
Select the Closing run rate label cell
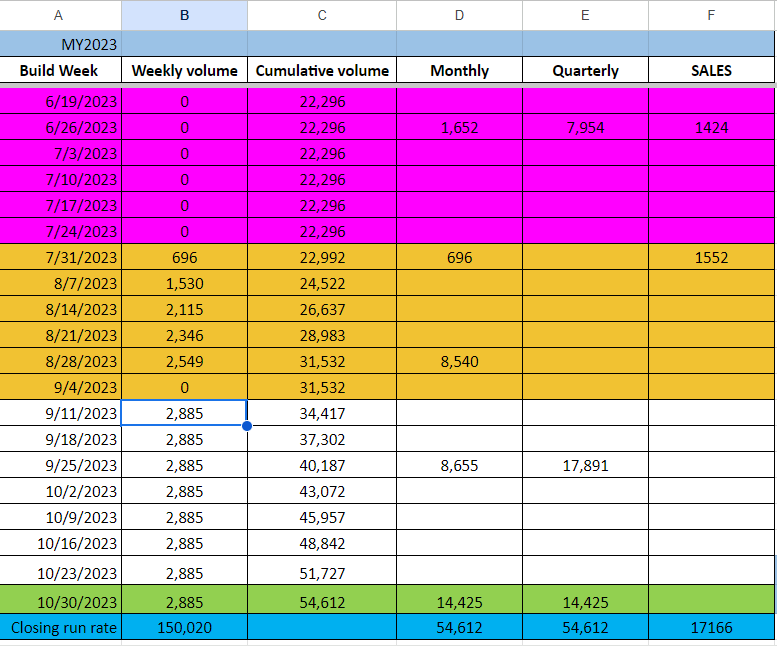point(60,628)
